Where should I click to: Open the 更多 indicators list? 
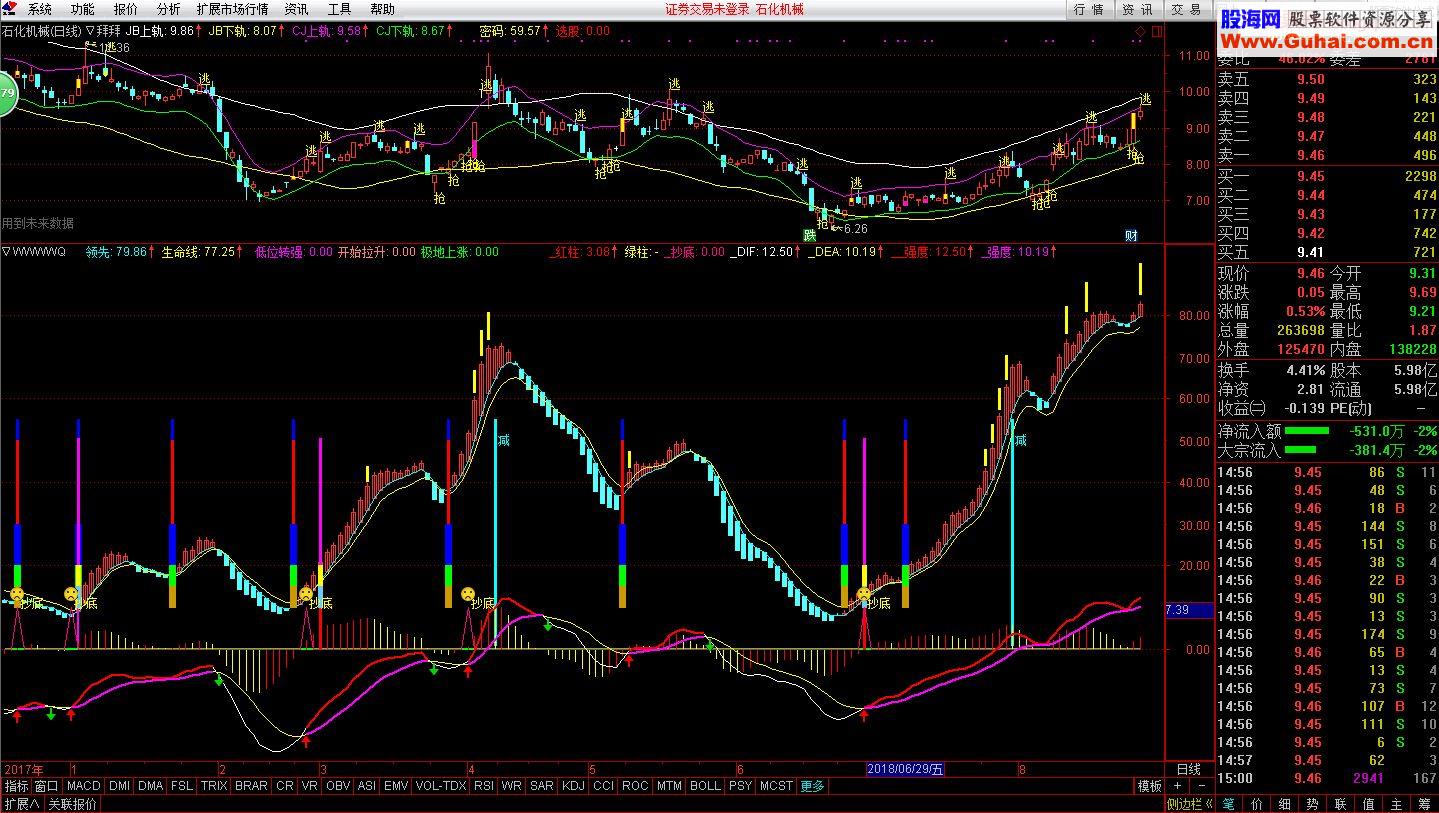point(813,786)
